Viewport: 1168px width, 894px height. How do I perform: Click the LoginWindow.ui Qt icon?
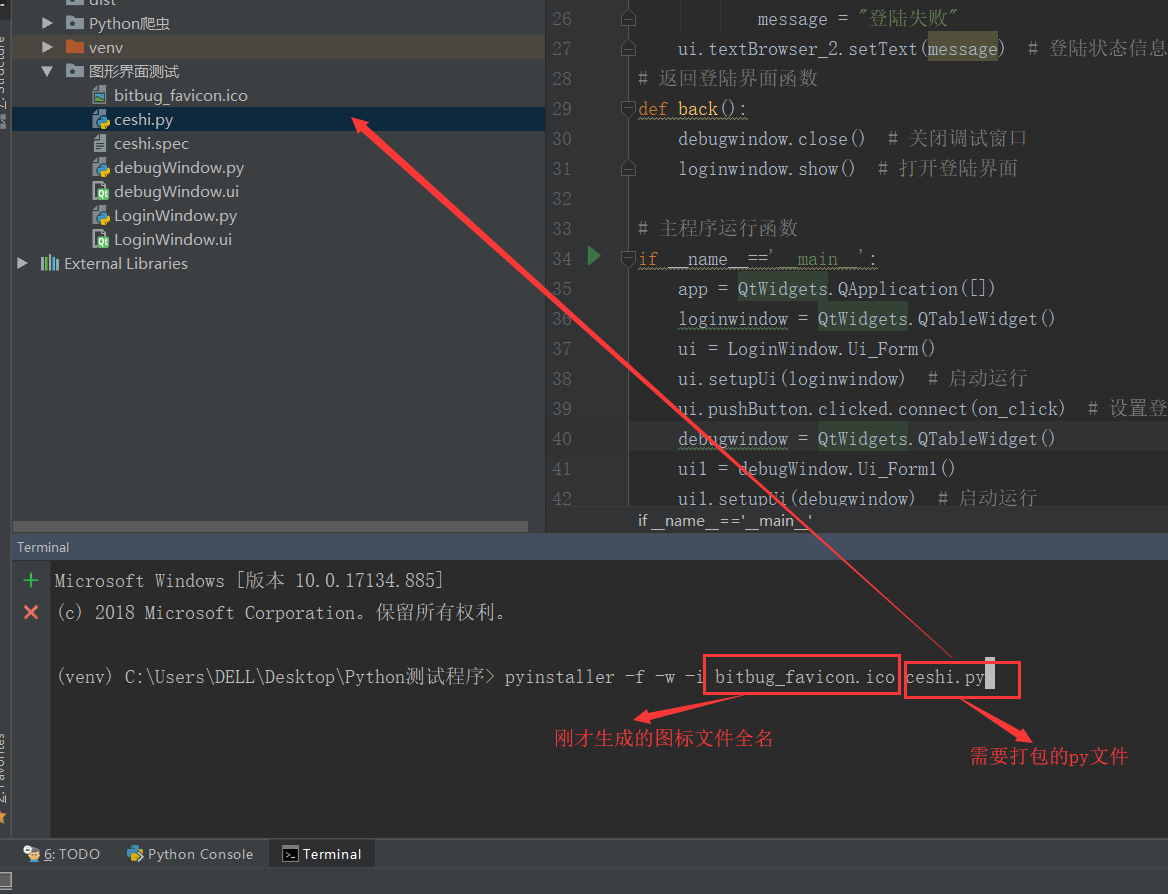[x=101, y=239]
